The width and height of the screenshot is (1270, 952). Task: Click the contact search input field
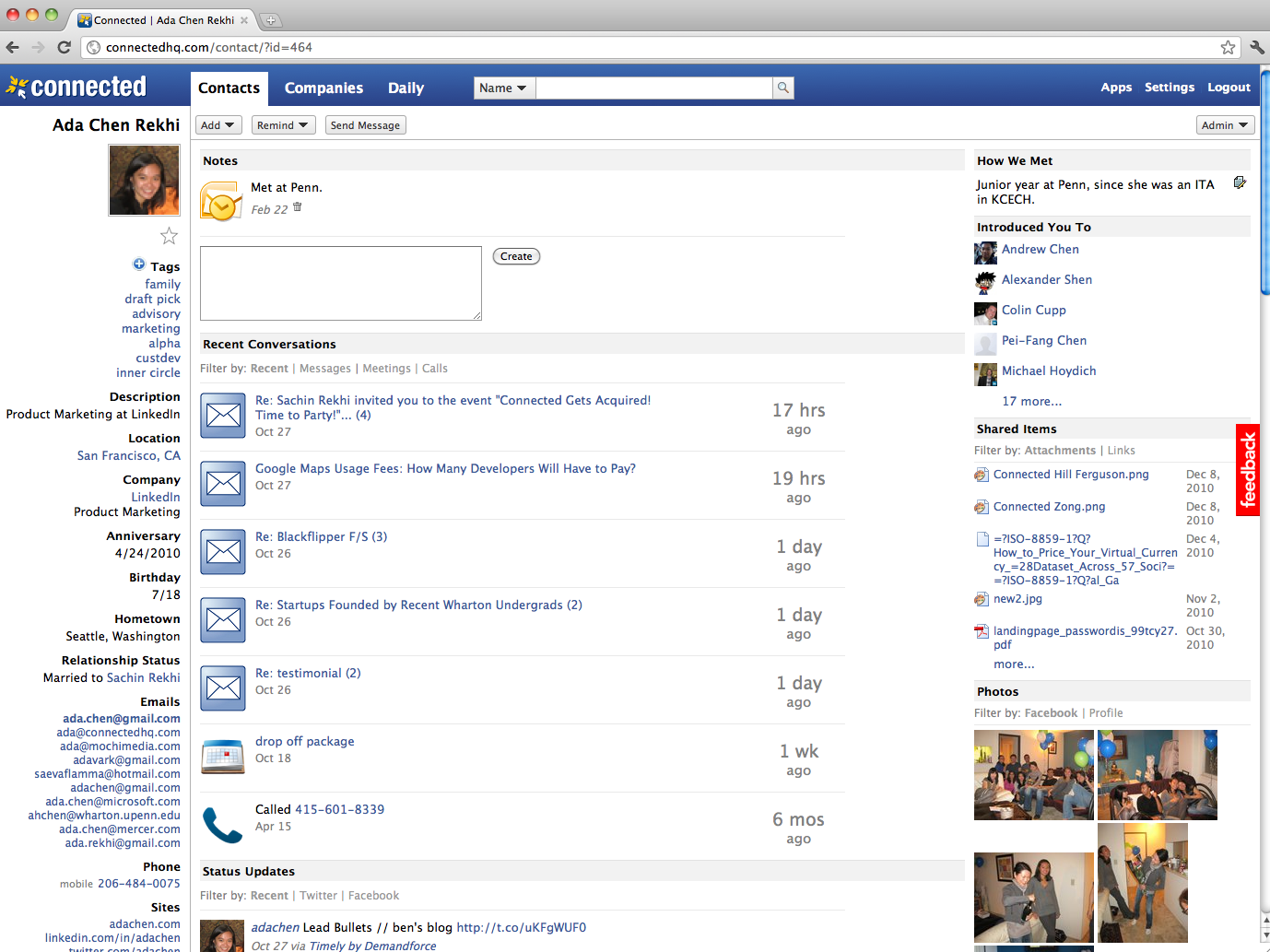[x=654, y=88]
